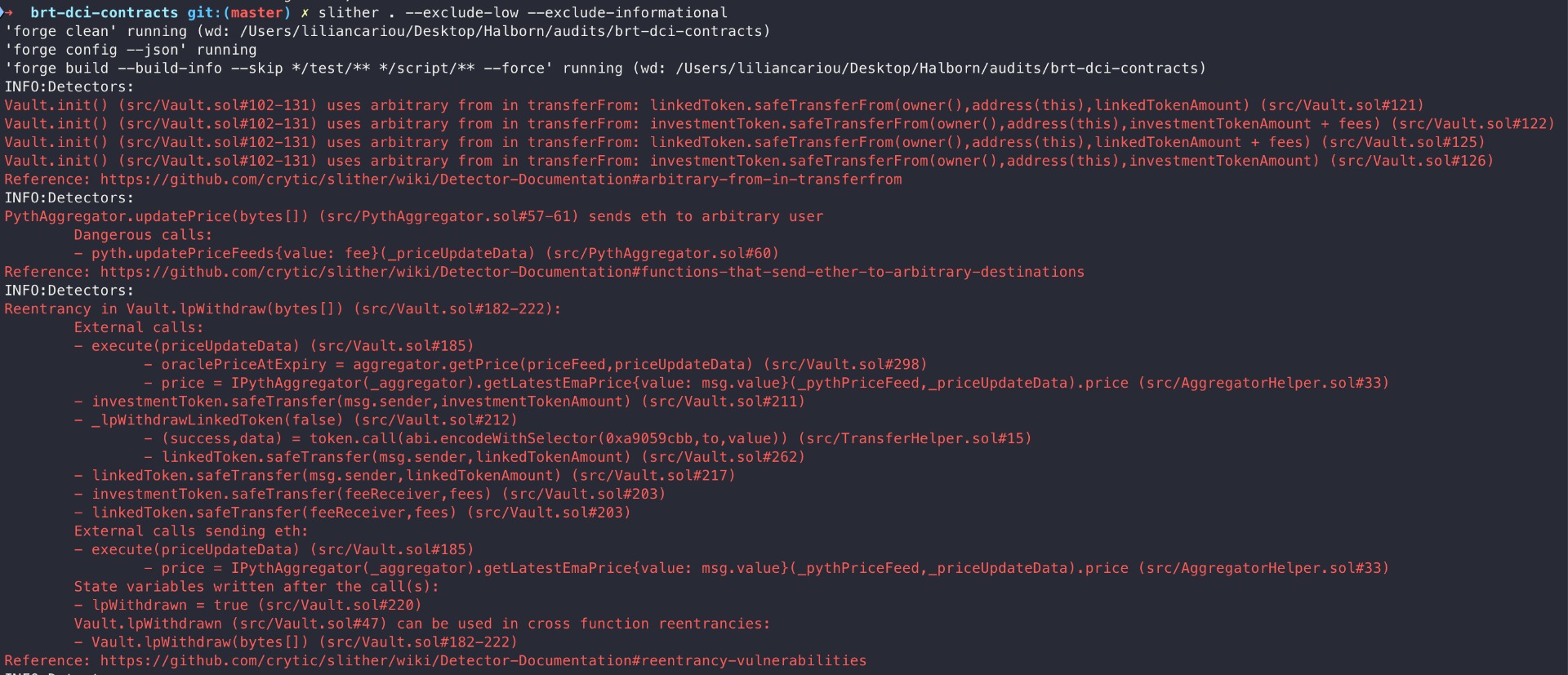This screenshot has height=675, width=1568.
Task: Open the reentrancy-vulnerabilities reference link
Action: [x=483, y=660]
